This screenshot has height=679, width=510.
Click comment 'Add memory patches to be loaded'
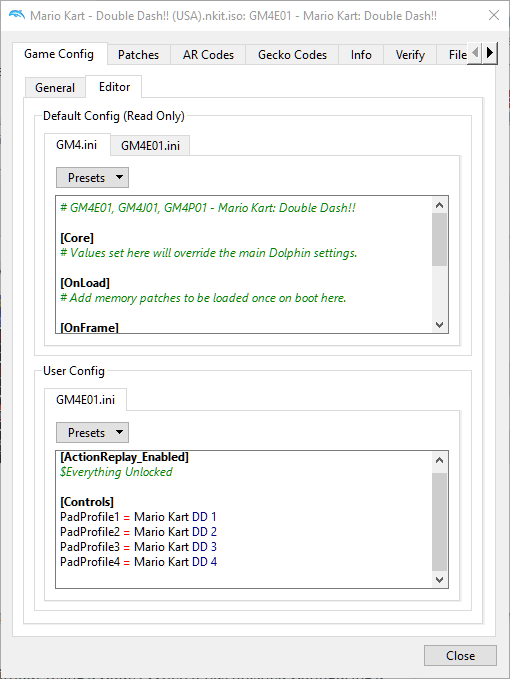point(203,298)
